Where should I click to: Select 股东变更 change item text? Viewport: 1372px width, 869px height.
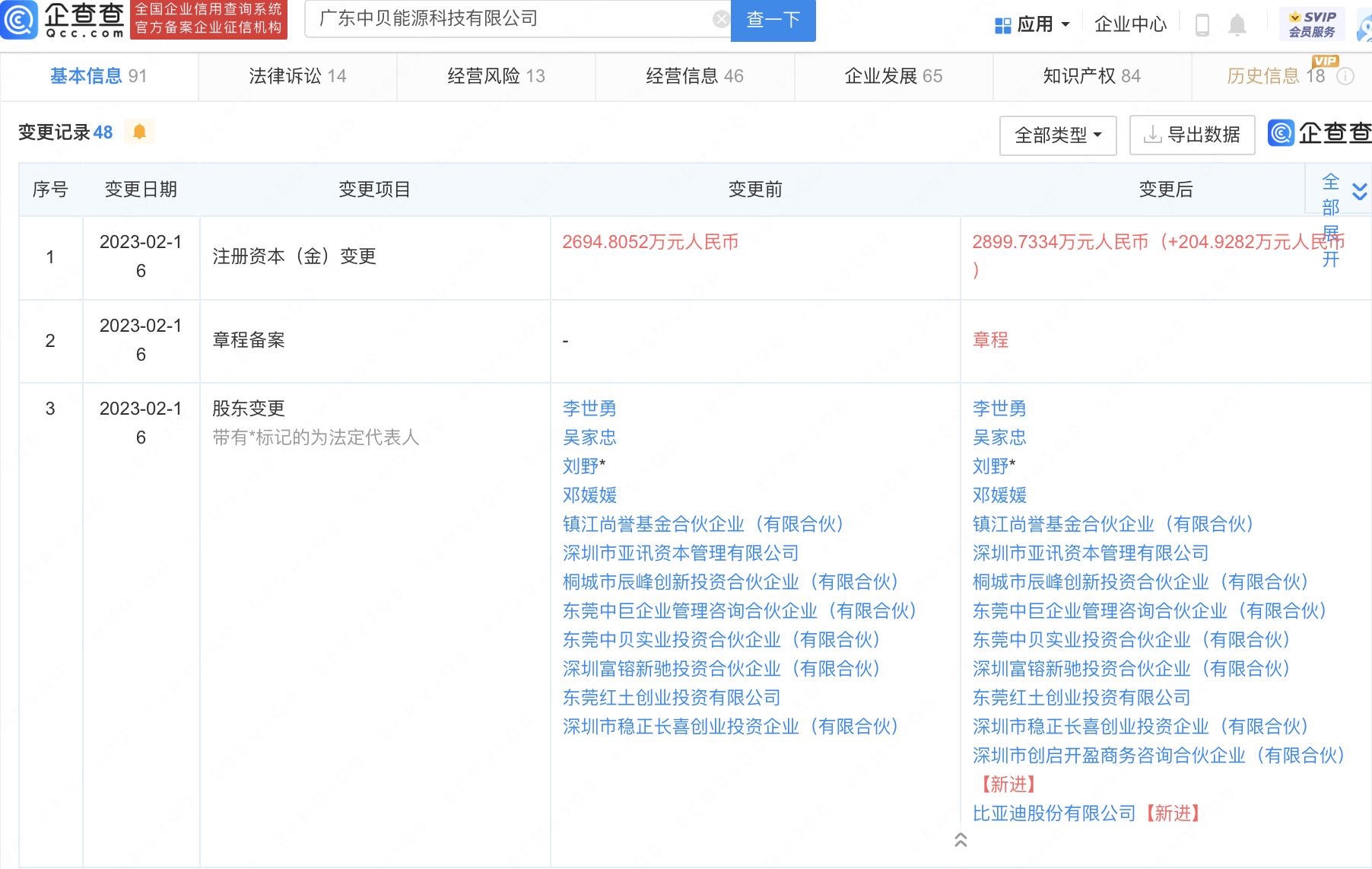click(x=249, y=409)
